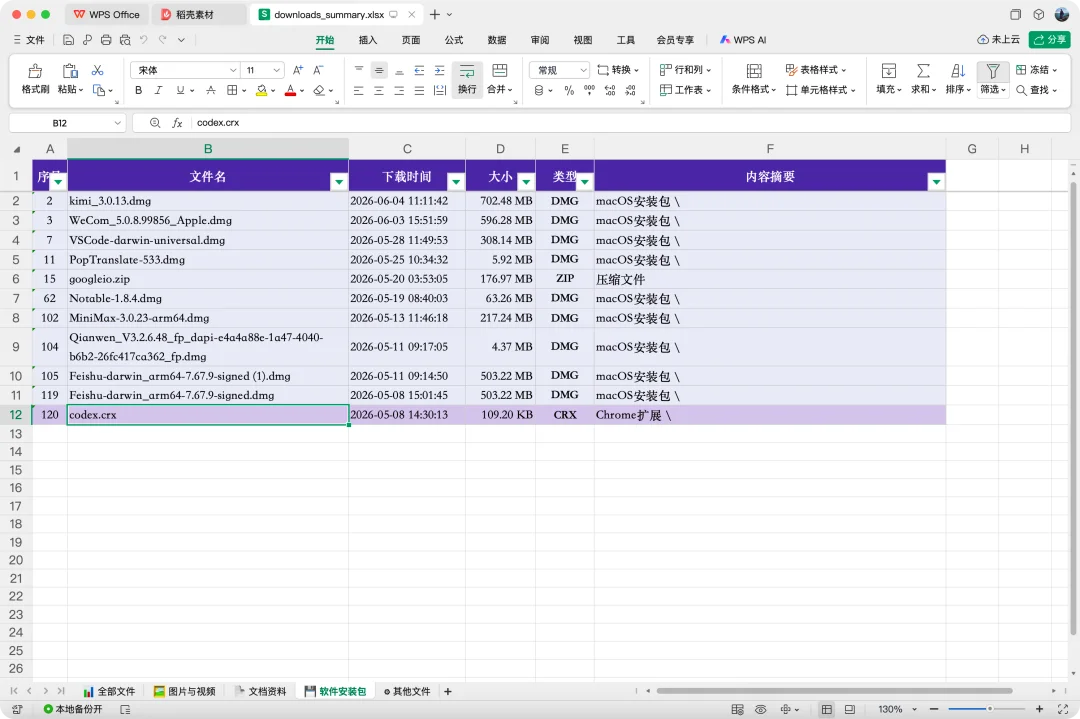Expand the 宋体 font name dropdown
The width and height of the screenshot is (1080, 719).
point(233,70)
